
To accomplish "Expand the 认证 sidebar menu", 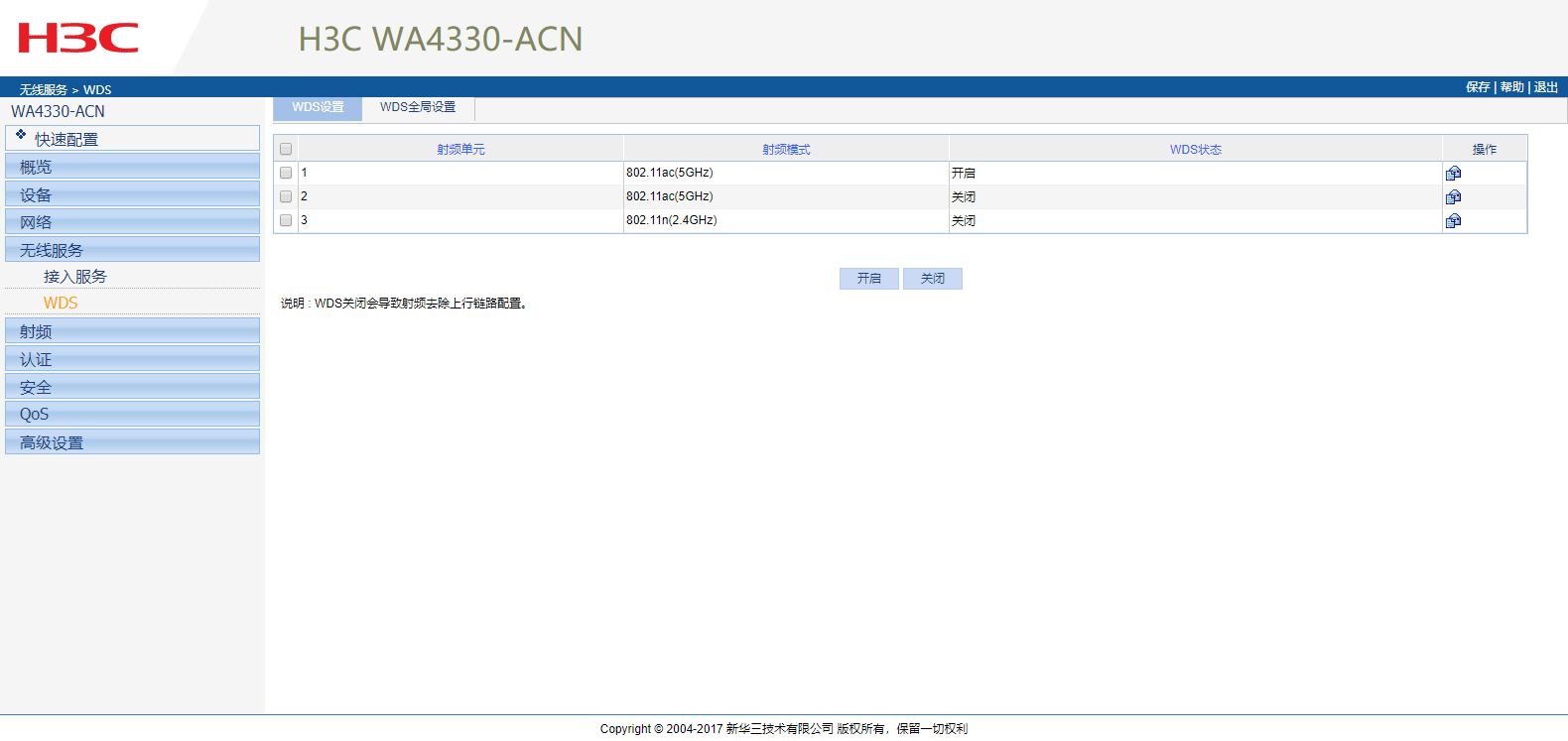I will click(132, 359).
